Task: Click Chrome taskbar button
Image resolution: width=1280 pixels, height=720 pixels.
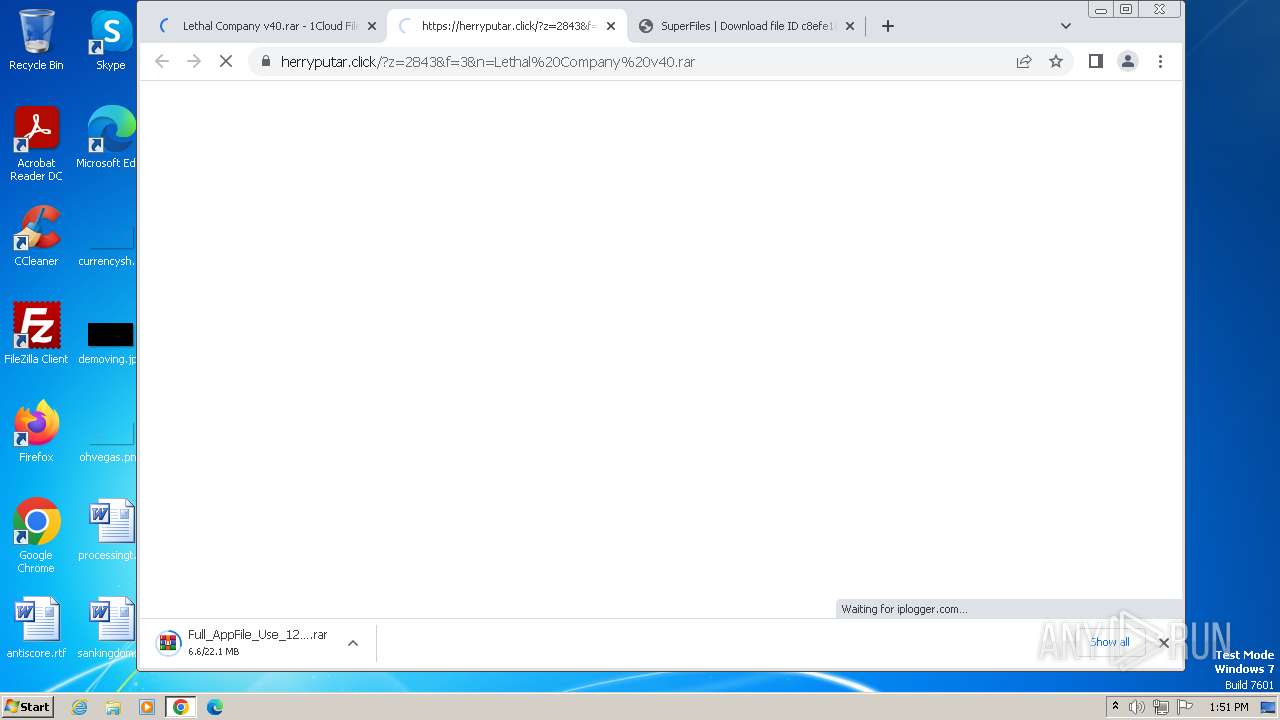Action: 180,707
